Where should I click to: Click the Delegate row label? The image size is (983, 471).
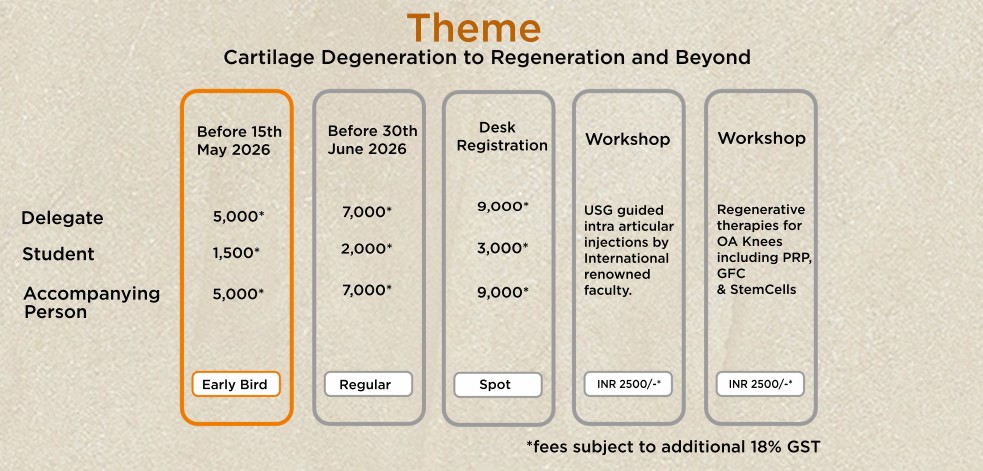tap(62, 218)
